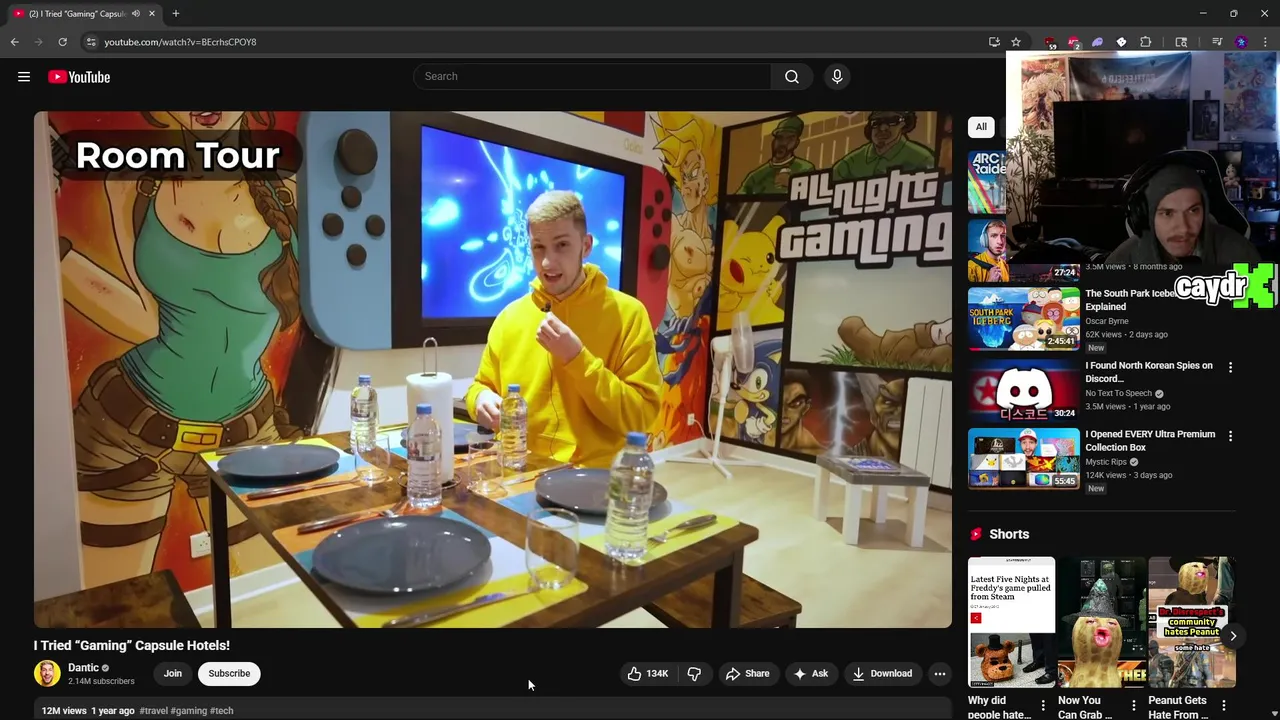Click the address bar URL

(180, 42)
